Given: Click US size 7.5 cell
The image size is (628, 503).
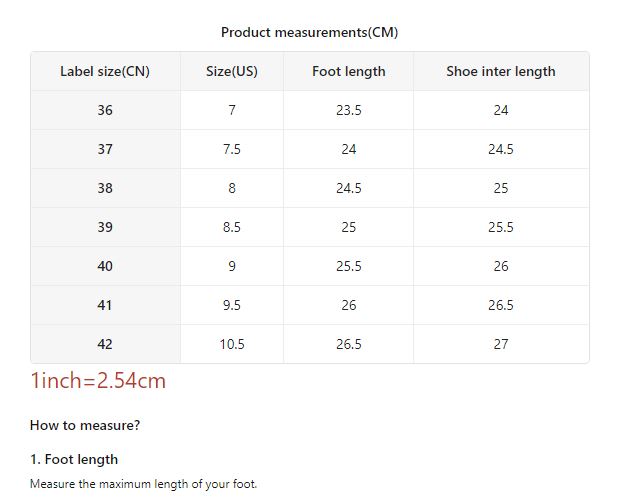Looking at the screenshot, I should pos(232,149).
